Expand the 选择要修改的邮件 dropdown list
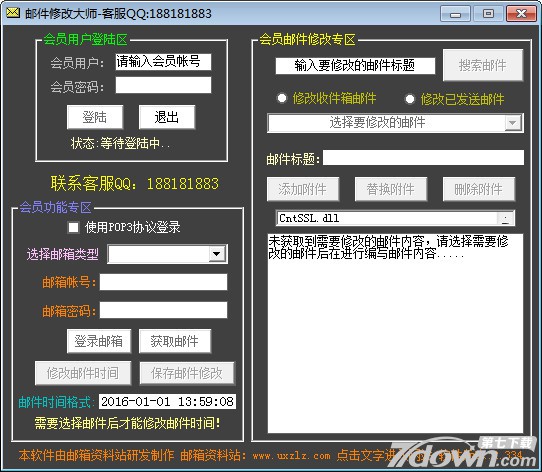 [512, 123]
